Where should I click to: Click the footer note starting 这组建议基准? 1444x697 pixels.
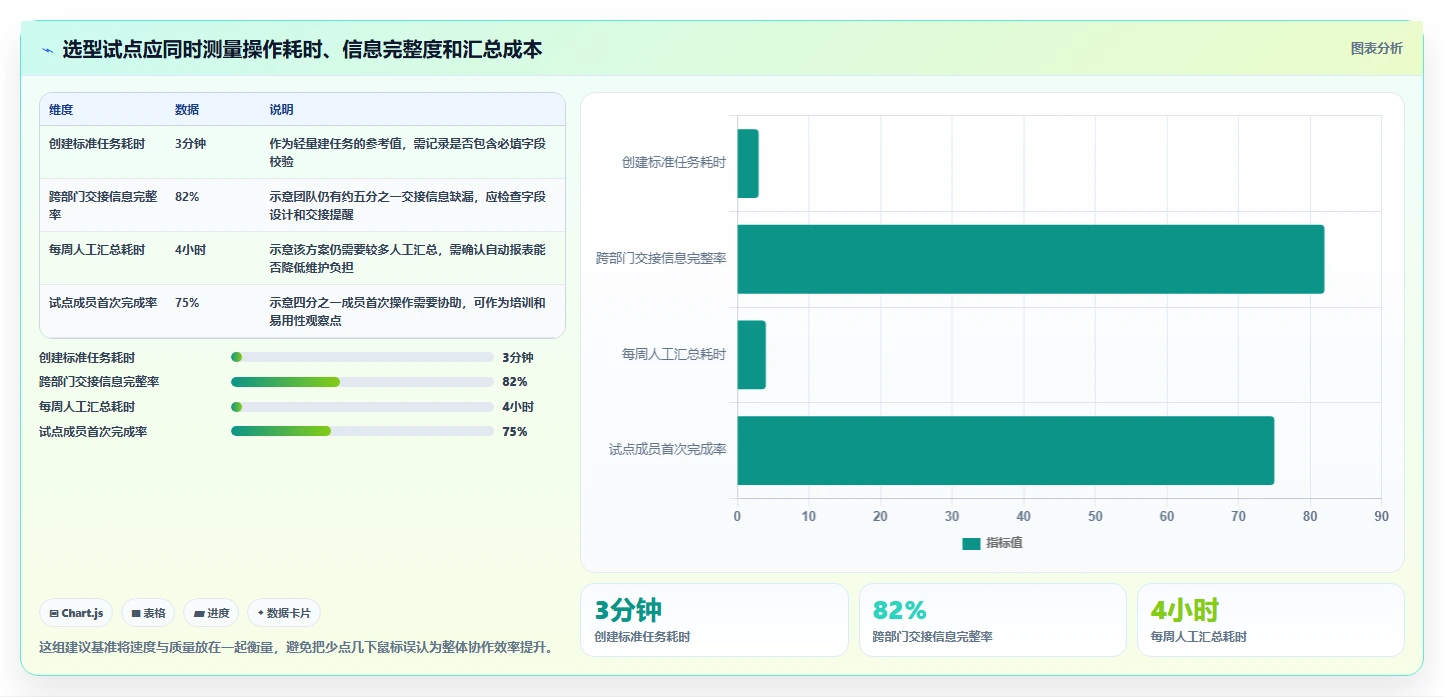tap(296, 647)
